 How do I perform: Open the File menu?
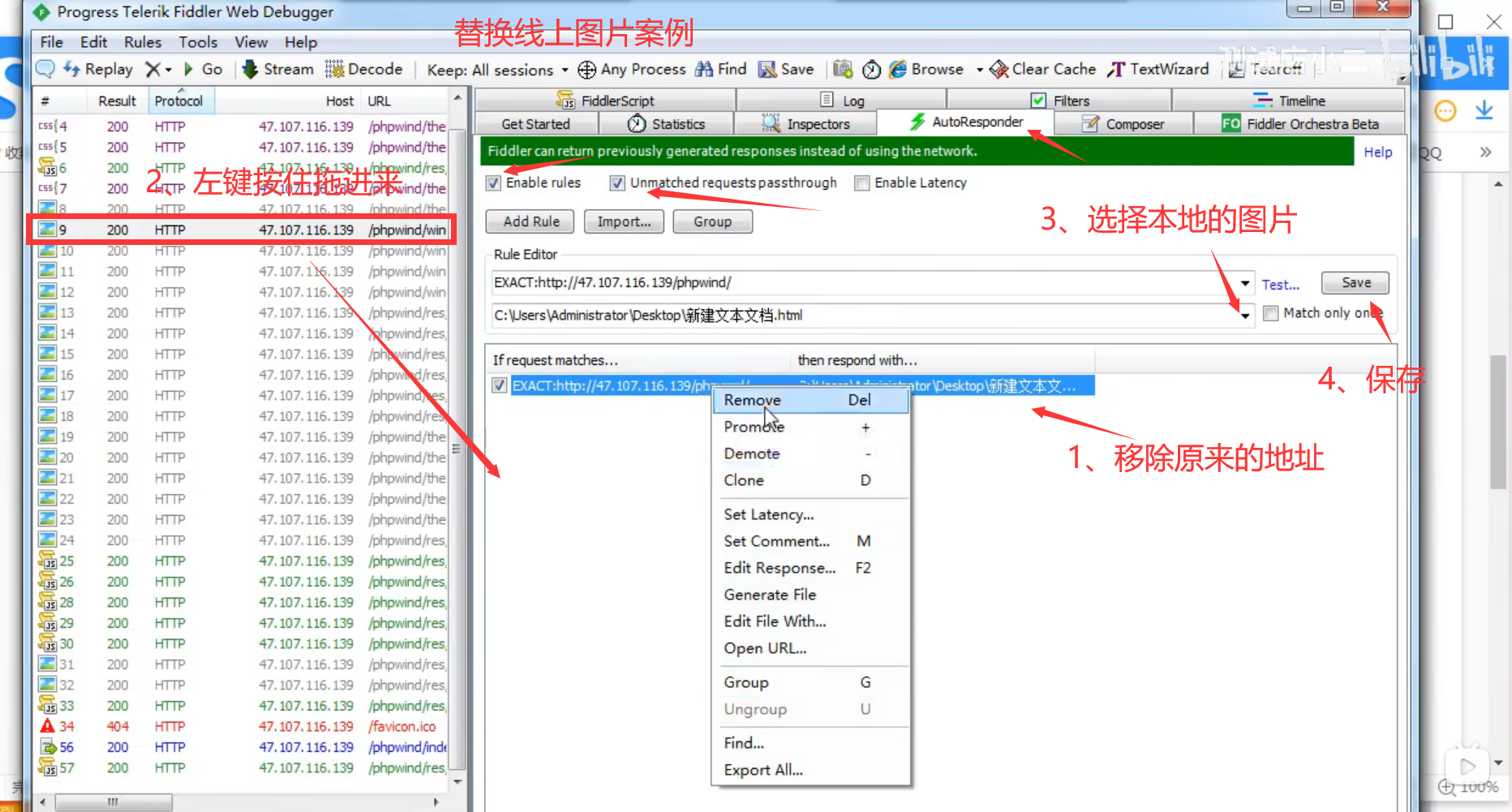click(51, 42)
